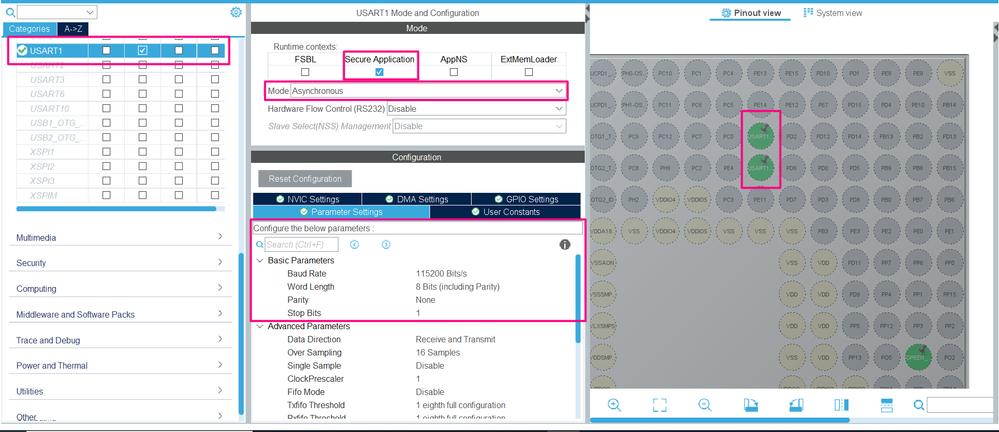Collapse the Basic Parameters section

259,261
